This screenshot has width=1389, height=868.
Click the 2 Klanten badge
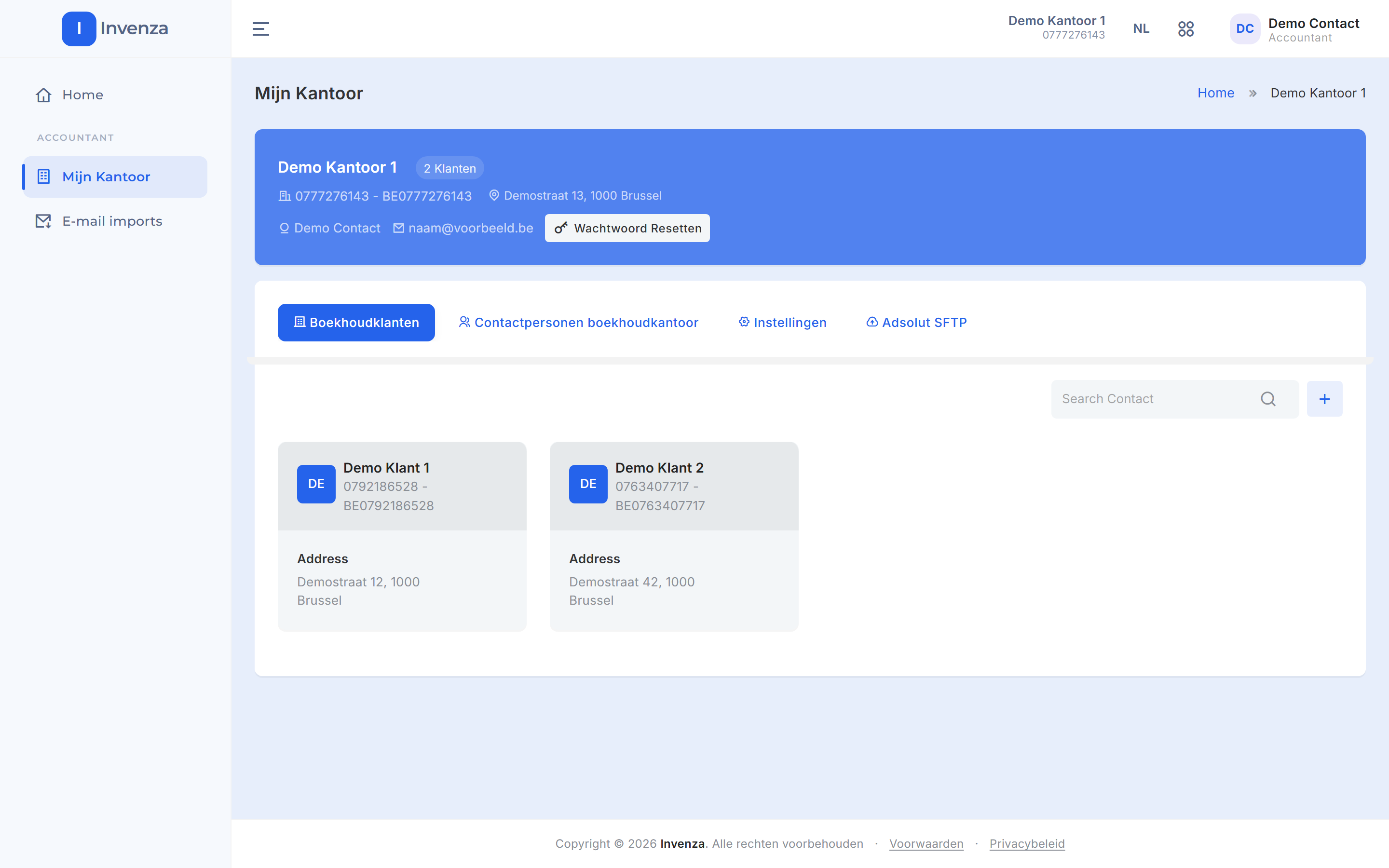[450, 168]
